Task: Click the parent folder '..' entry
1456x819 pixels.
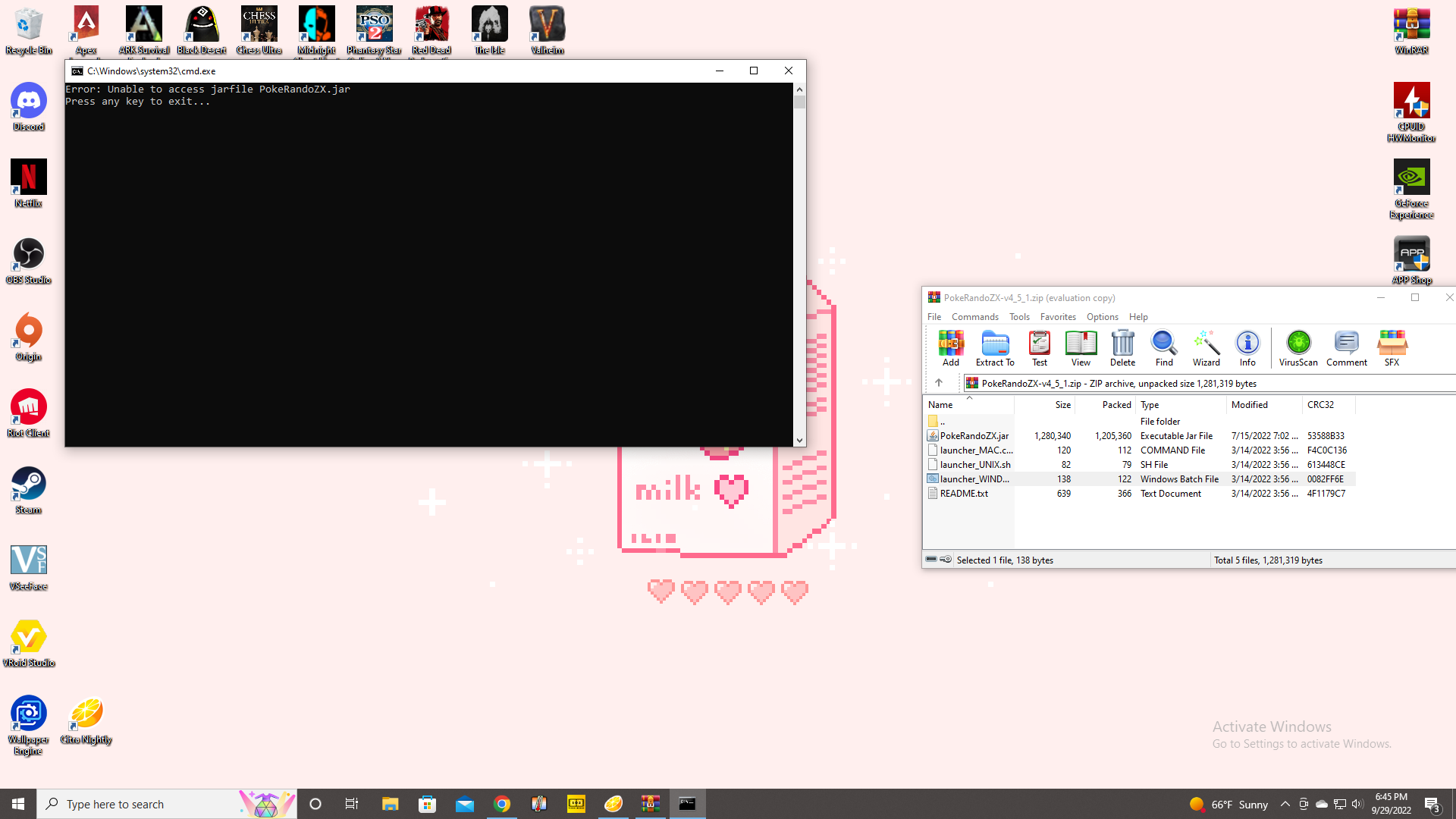Action: 1140,422
